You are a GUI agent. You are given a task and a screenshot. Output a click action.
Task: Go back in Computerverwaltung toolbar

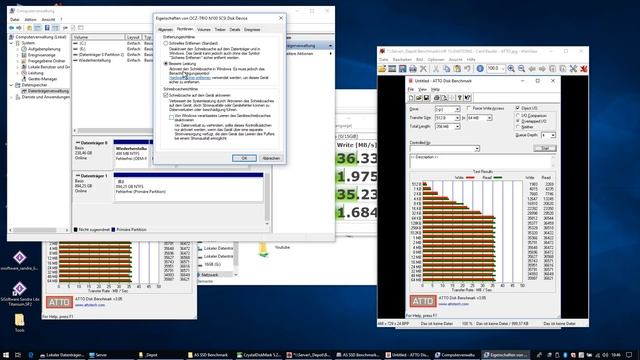[11, 28]
